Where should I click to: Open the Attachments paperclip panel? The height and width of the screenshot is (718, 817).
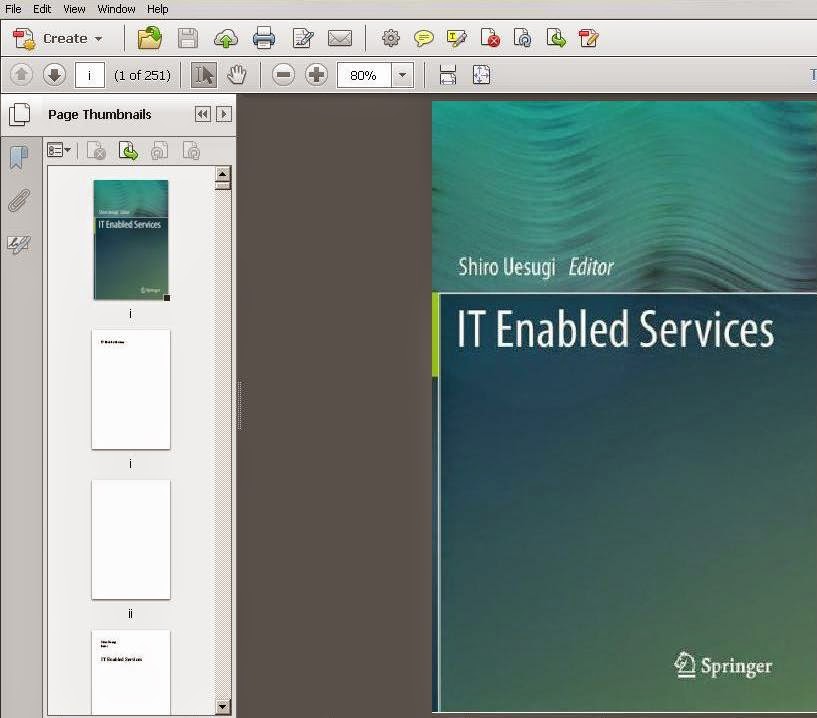[x=19, y=201]
